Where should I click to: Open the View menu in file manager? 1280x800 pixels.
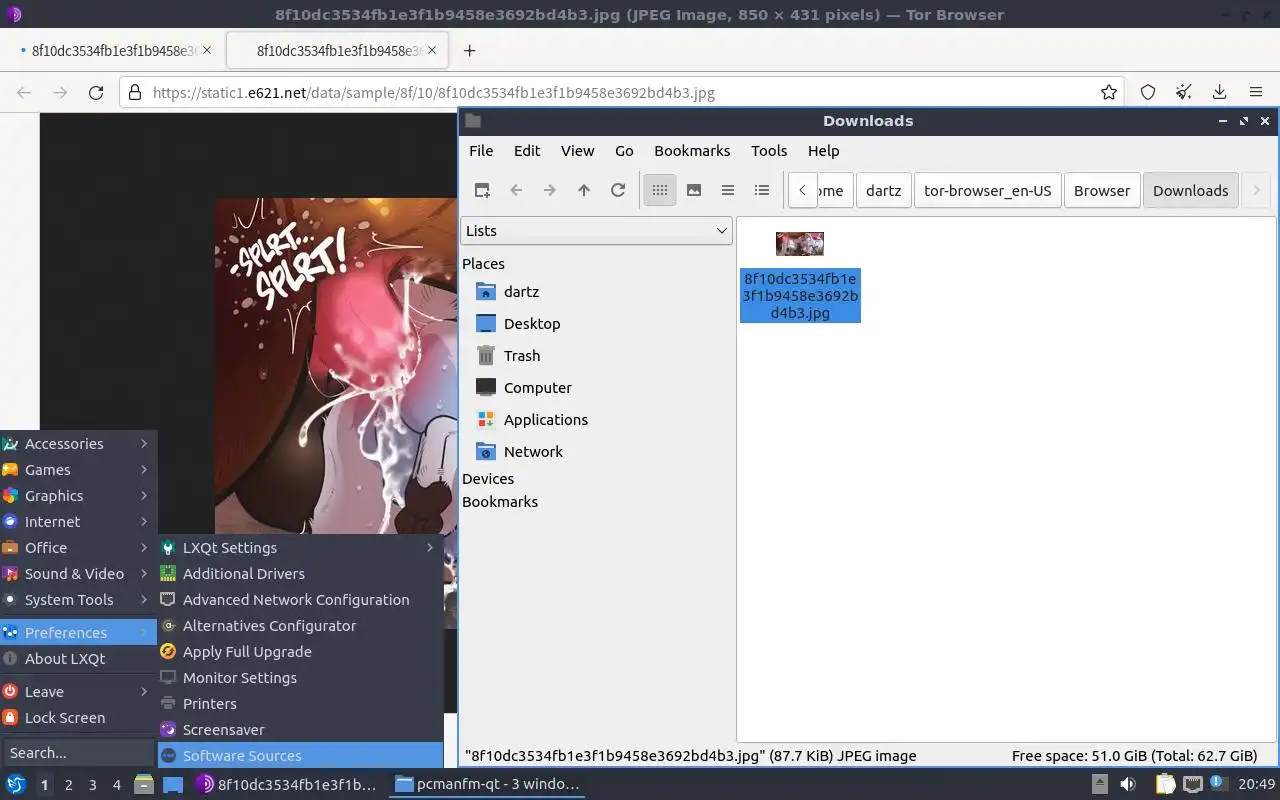coord(577,151)
